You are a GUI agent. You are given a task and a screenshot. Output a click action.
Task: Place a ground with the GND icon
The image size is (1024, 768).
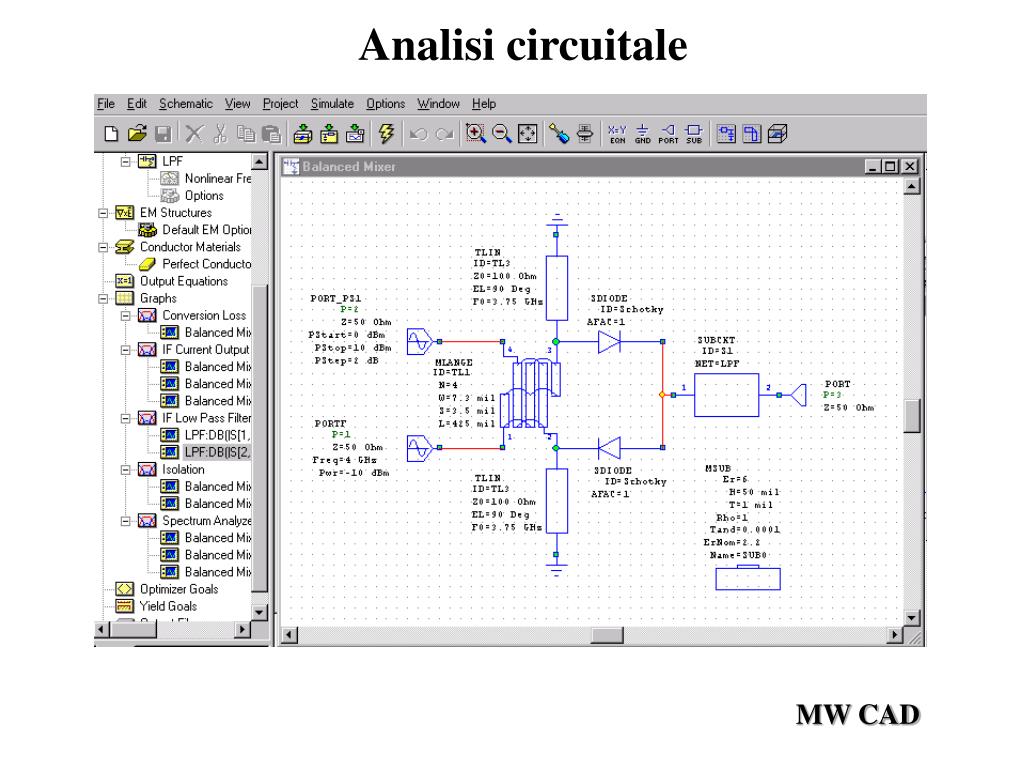643,134
